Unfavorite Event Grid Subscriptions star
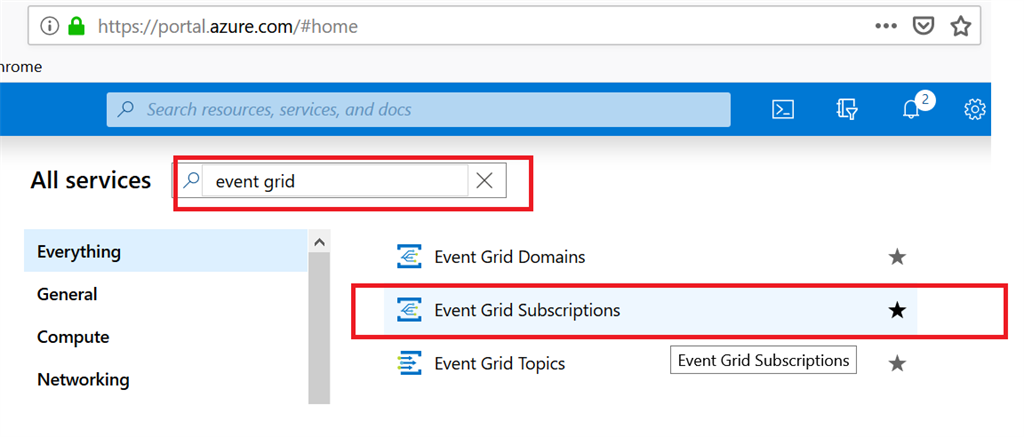Viewport: 1024px width, 437px height. click(x=897, y=311)
